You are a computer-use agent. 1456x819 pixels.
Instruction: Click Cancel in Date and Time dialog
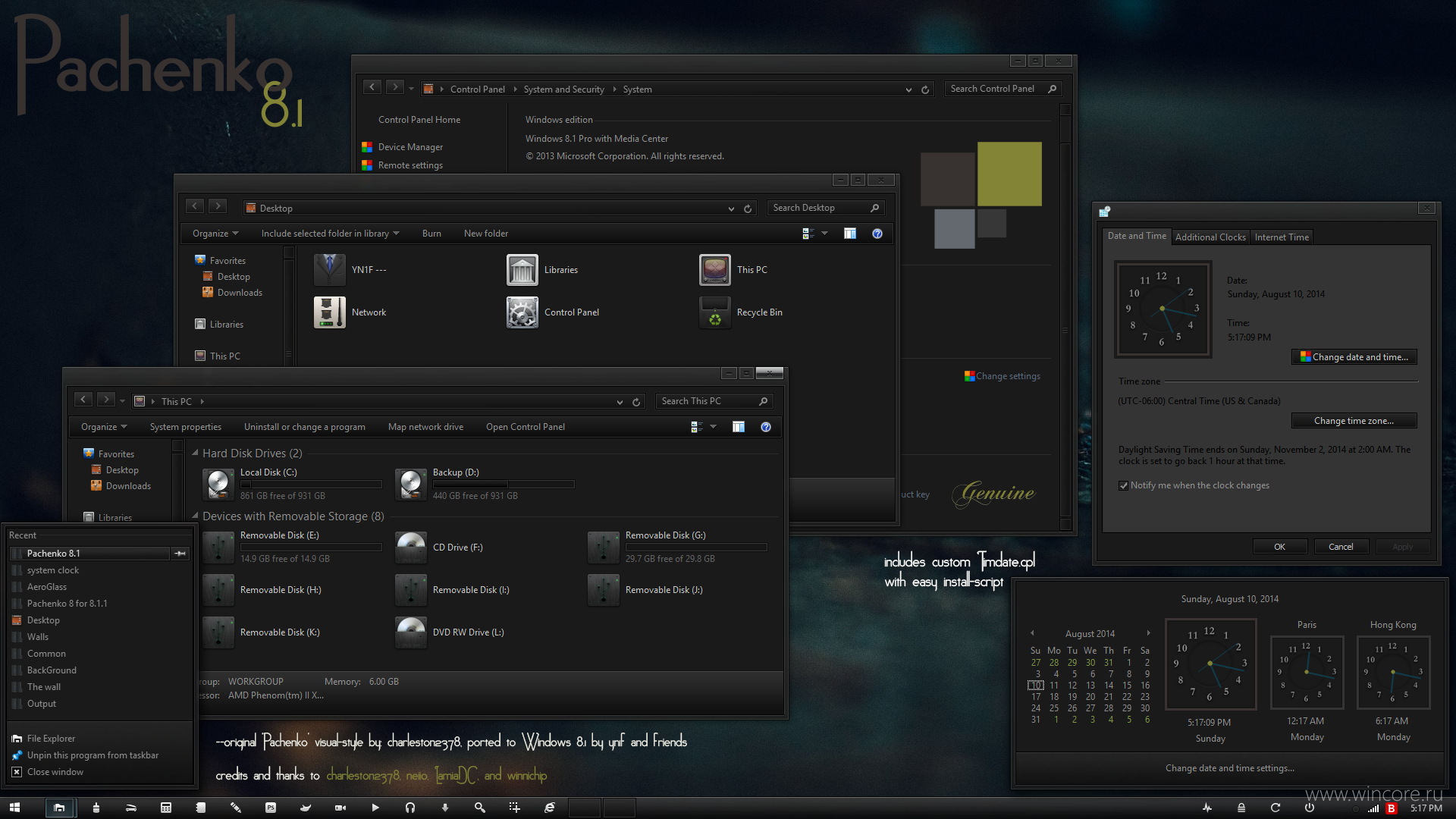pos(1341,547)
